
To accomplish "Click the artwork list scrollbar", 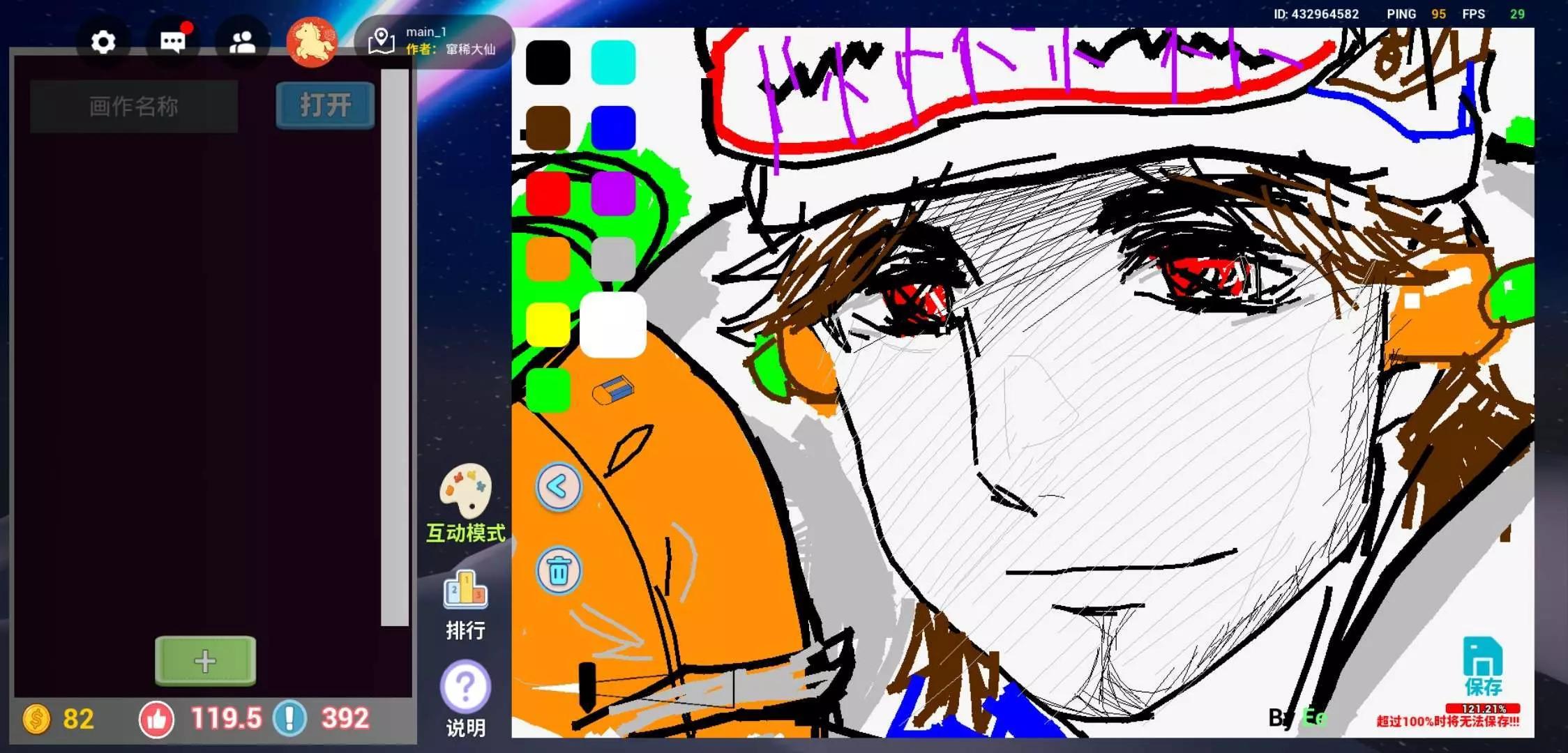I will (x=394, y=349).
